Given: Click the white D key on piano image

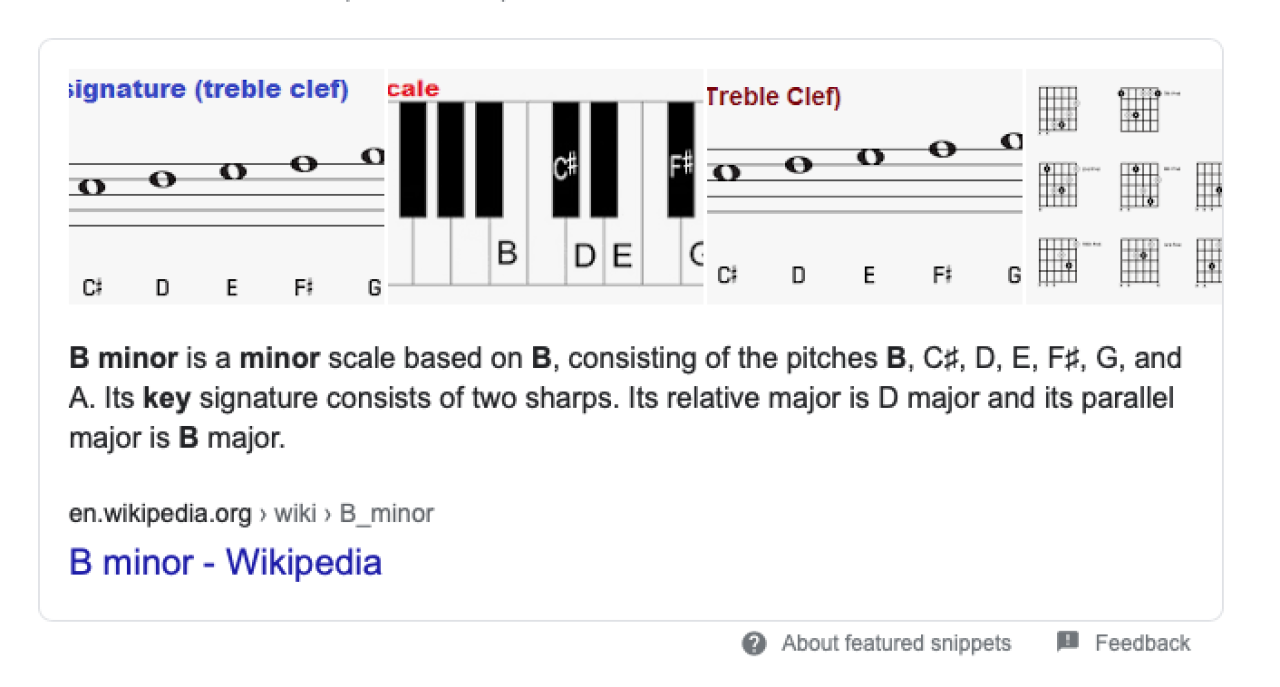Looking at the screenshot, I should 585,256.
